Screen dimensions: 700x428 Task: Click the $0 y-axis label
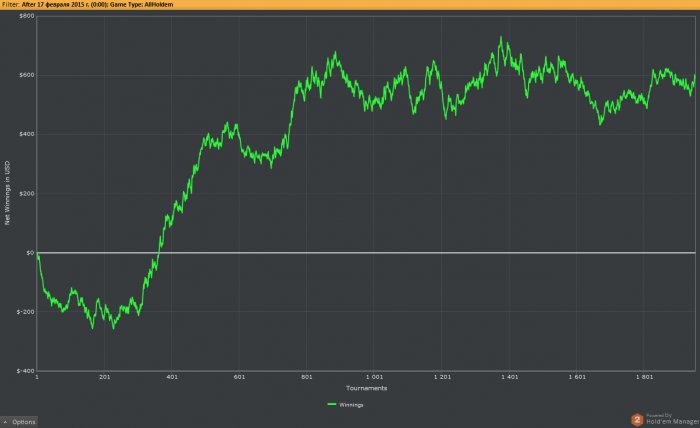tap(30, 252)
